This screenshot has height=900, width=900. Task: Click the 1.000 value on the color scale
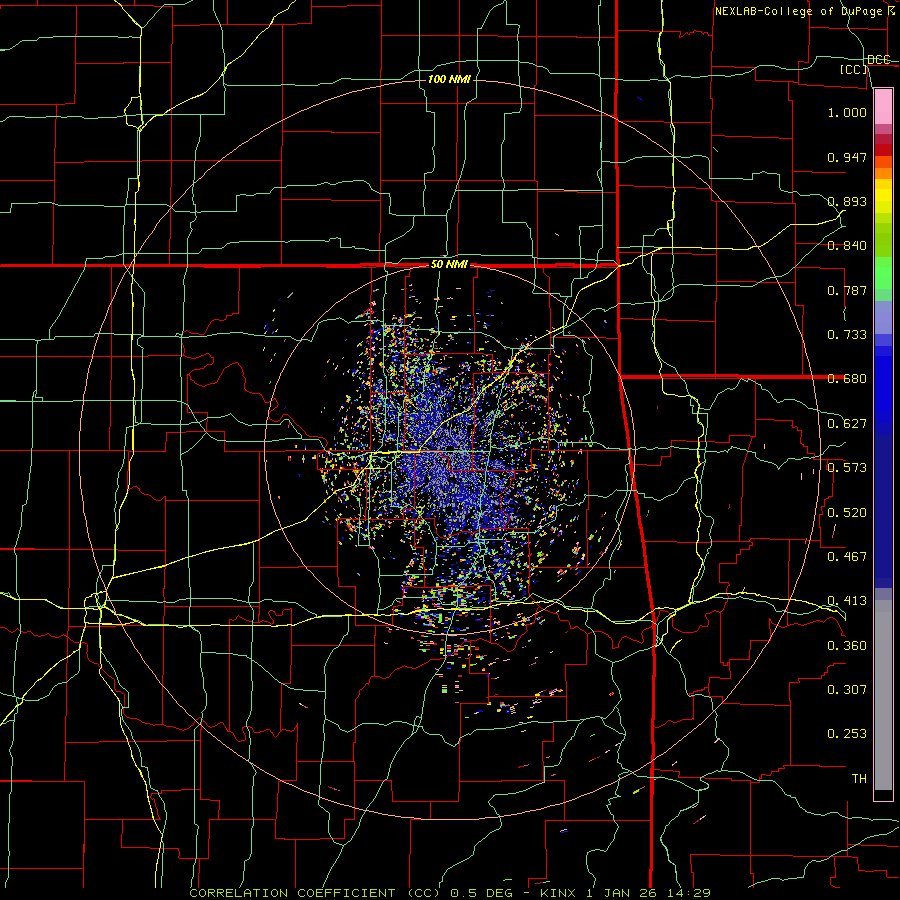point(847,113)
